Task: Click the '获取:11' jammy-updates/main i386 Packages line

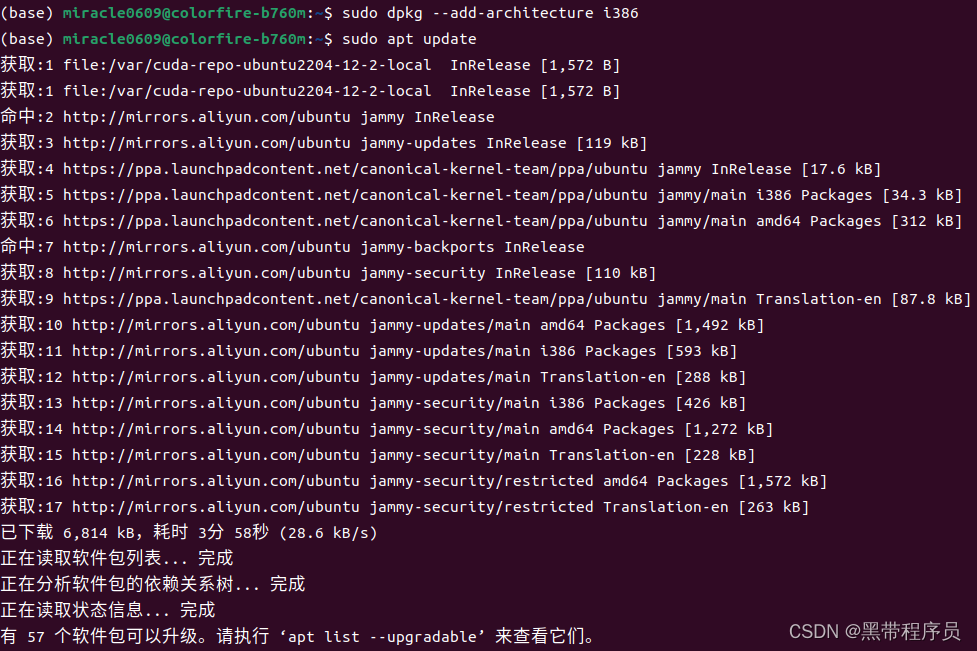Action: 369,351
